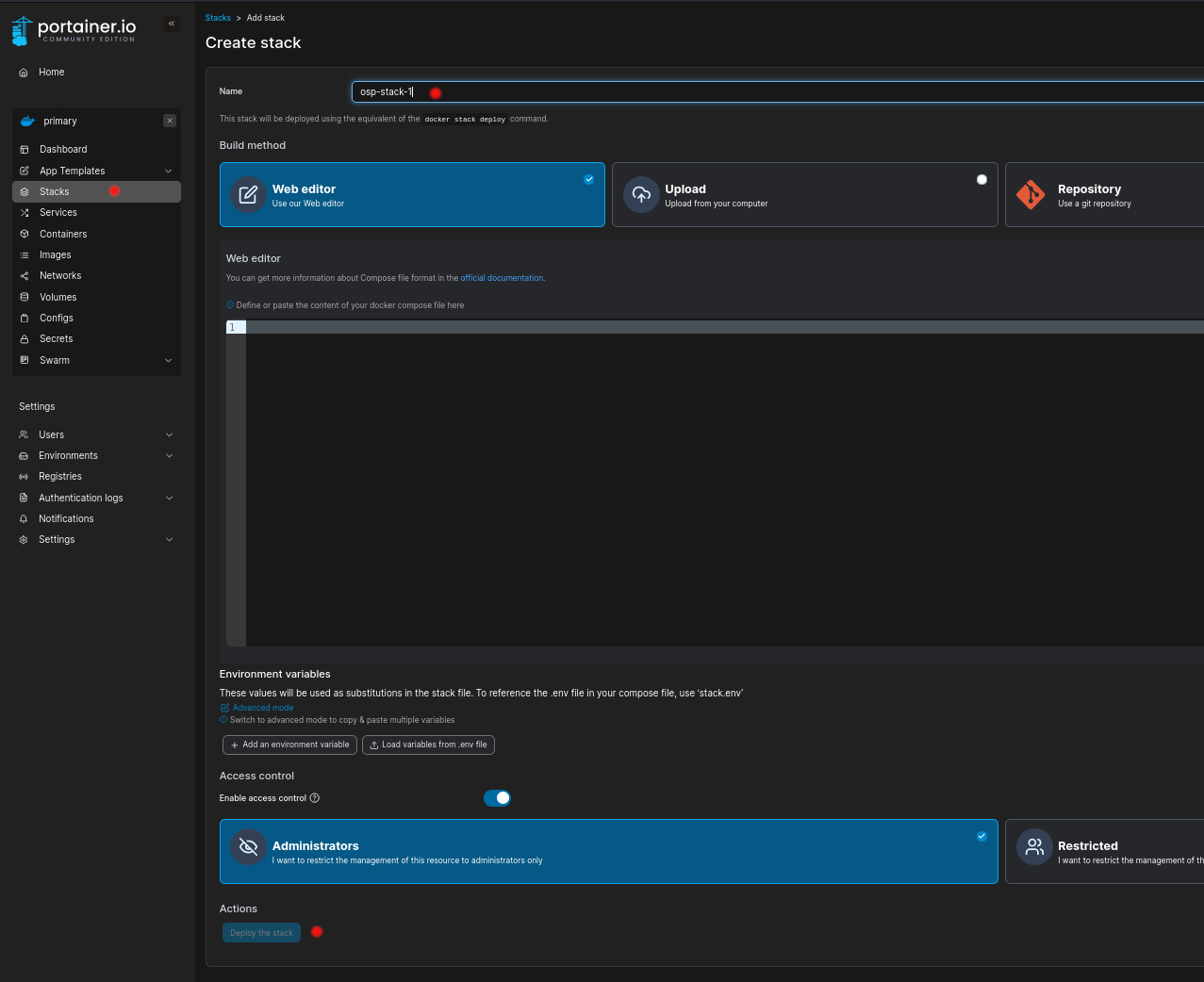Click the Images list icon
This screenshot has width=1204, height=982.
pos(25,255)
